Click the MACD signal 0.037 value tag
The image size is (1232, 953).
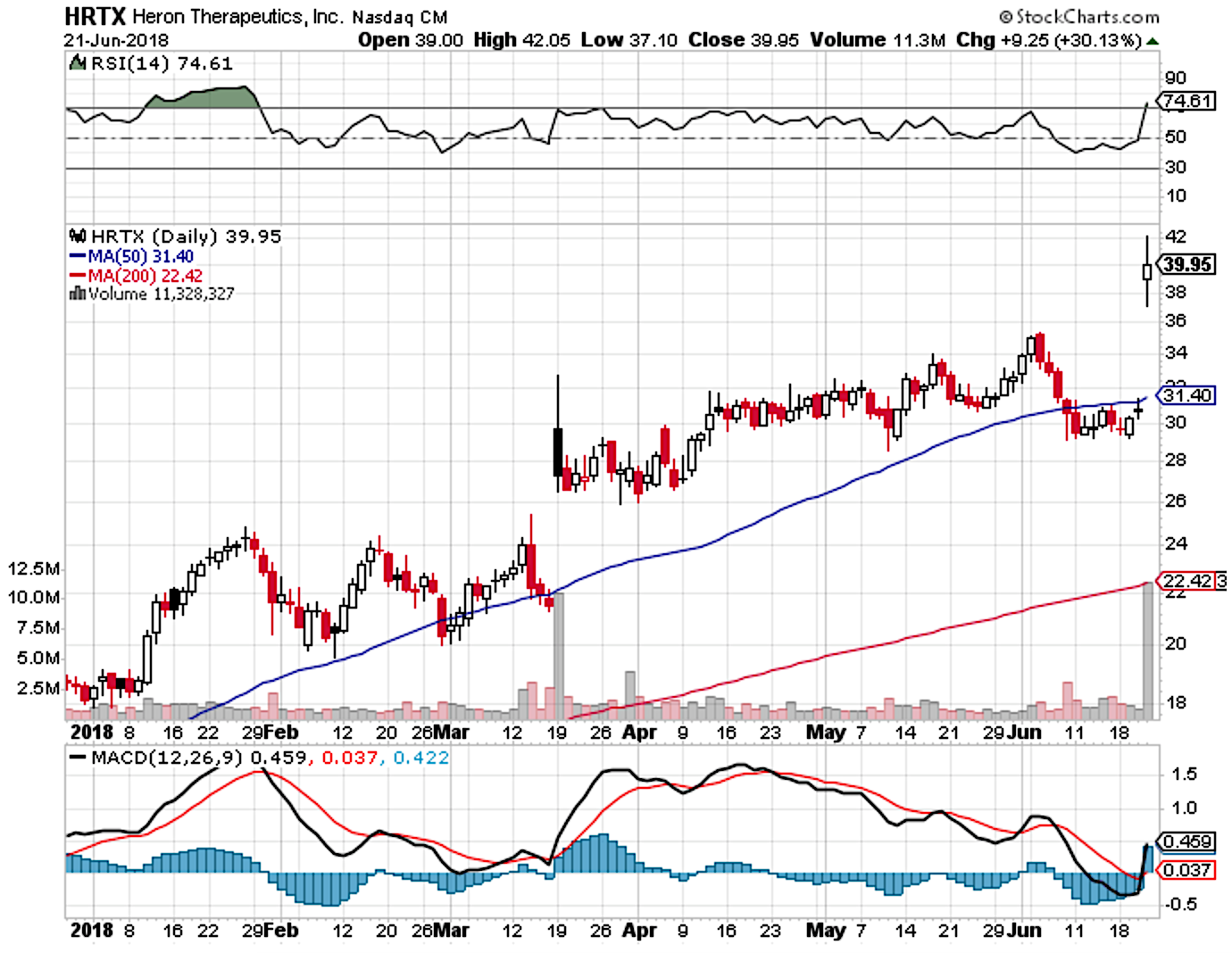[1186, 870]
